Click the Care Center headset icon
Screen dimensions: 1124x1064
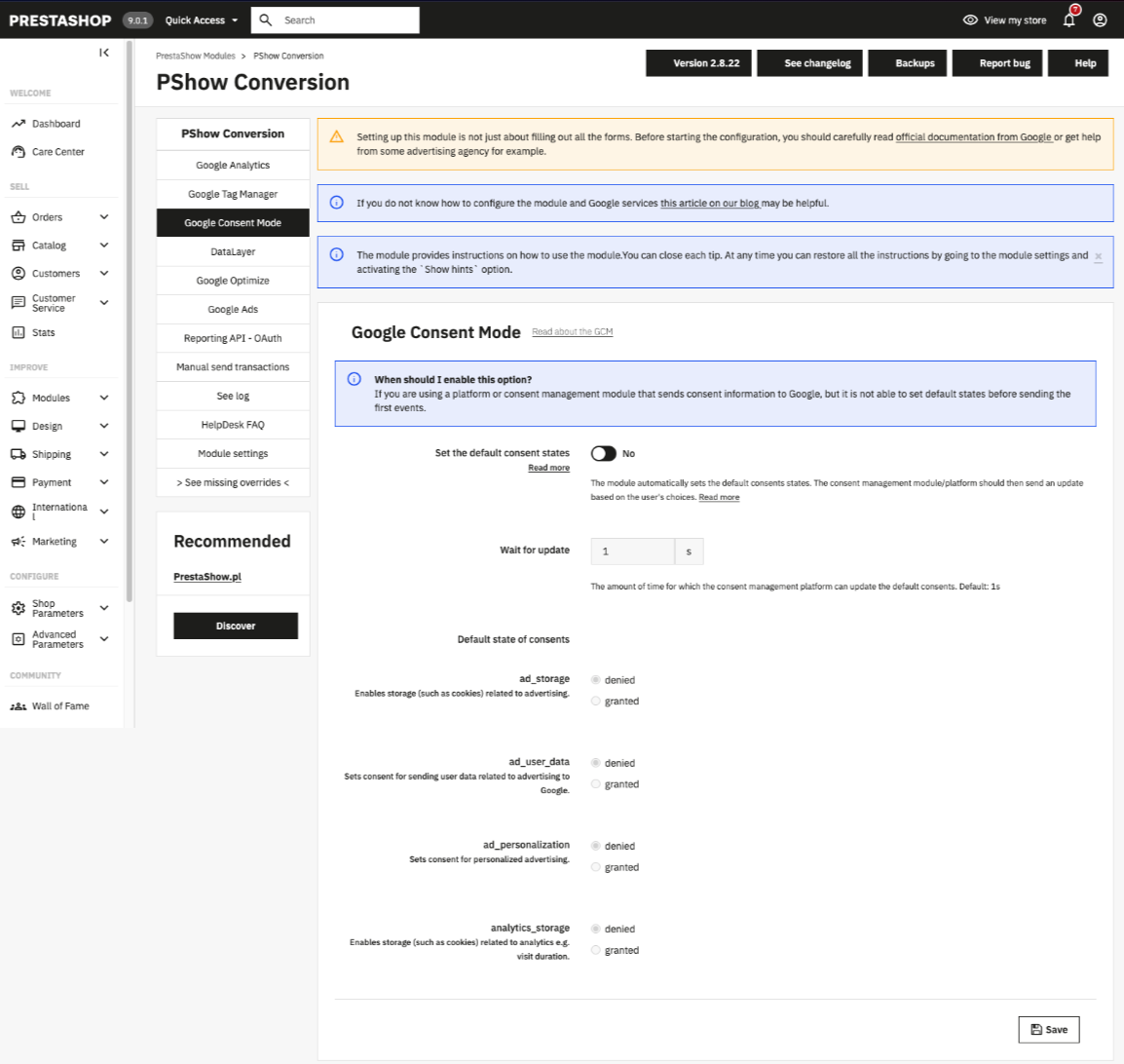18,152
